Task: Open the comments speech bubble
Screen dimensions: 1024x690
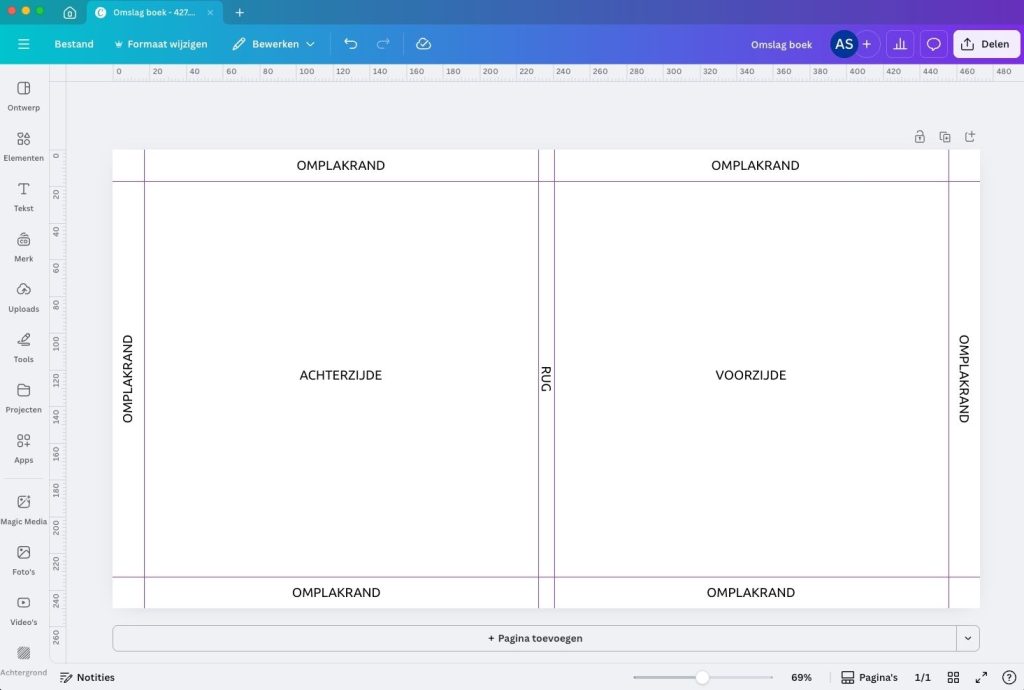Action: [x=934, y=44]
